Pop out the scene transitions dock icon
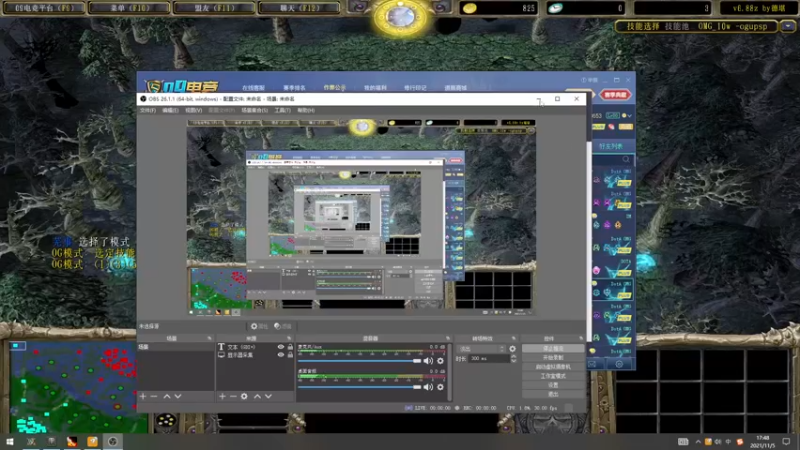 (x=514, y=338)
